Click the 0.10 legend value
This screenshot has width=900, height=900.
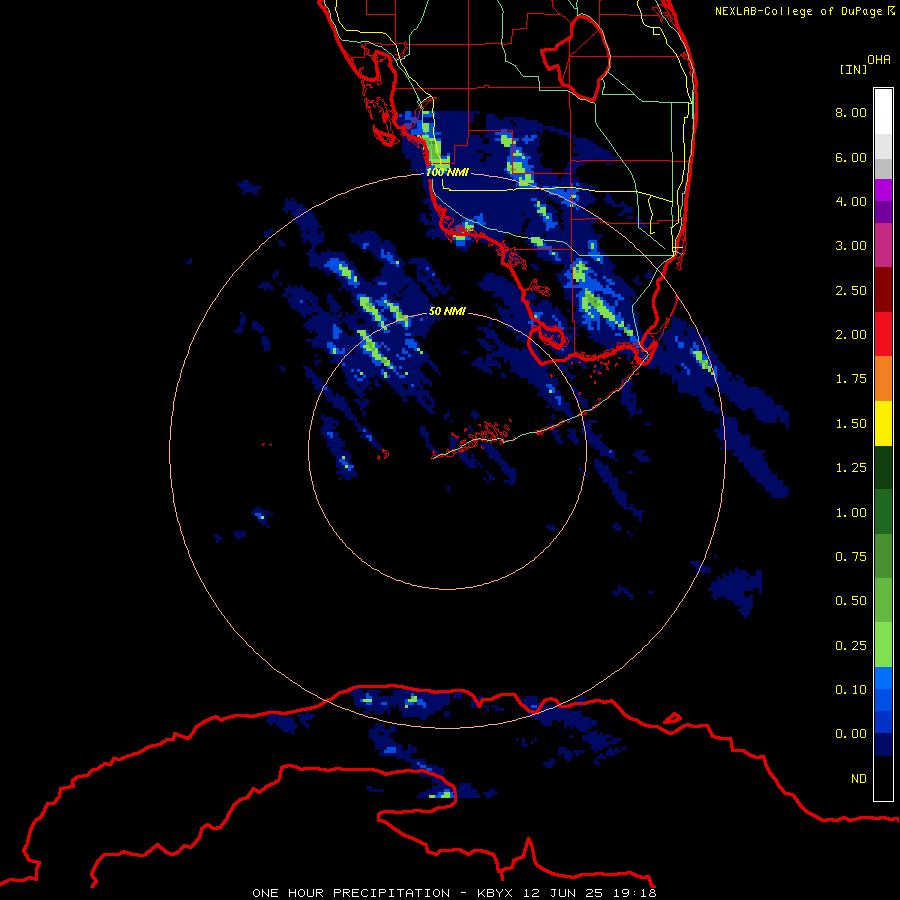tap(851, 690)
